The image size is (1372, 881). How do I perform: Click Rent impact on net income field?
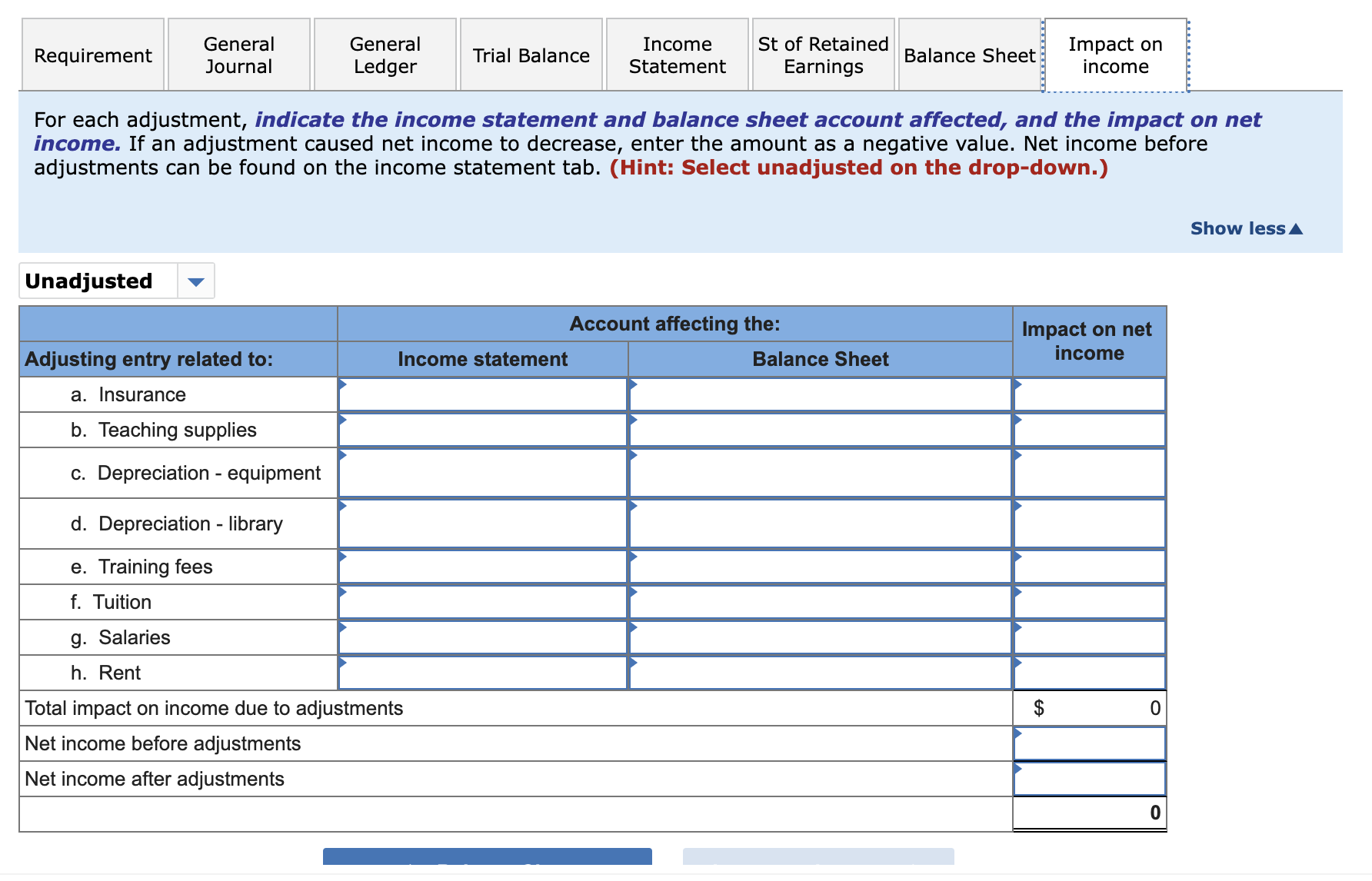(1090, 673)
